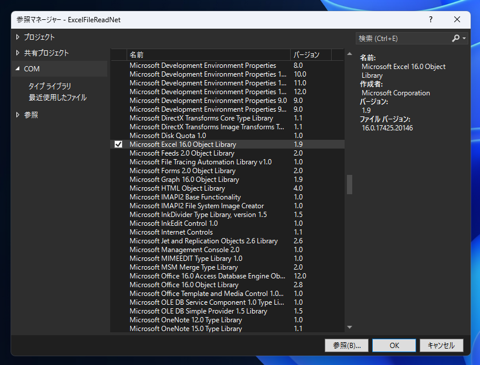
Task: Select Microsoft Management Console 2.0
Action: pos(227,250)
